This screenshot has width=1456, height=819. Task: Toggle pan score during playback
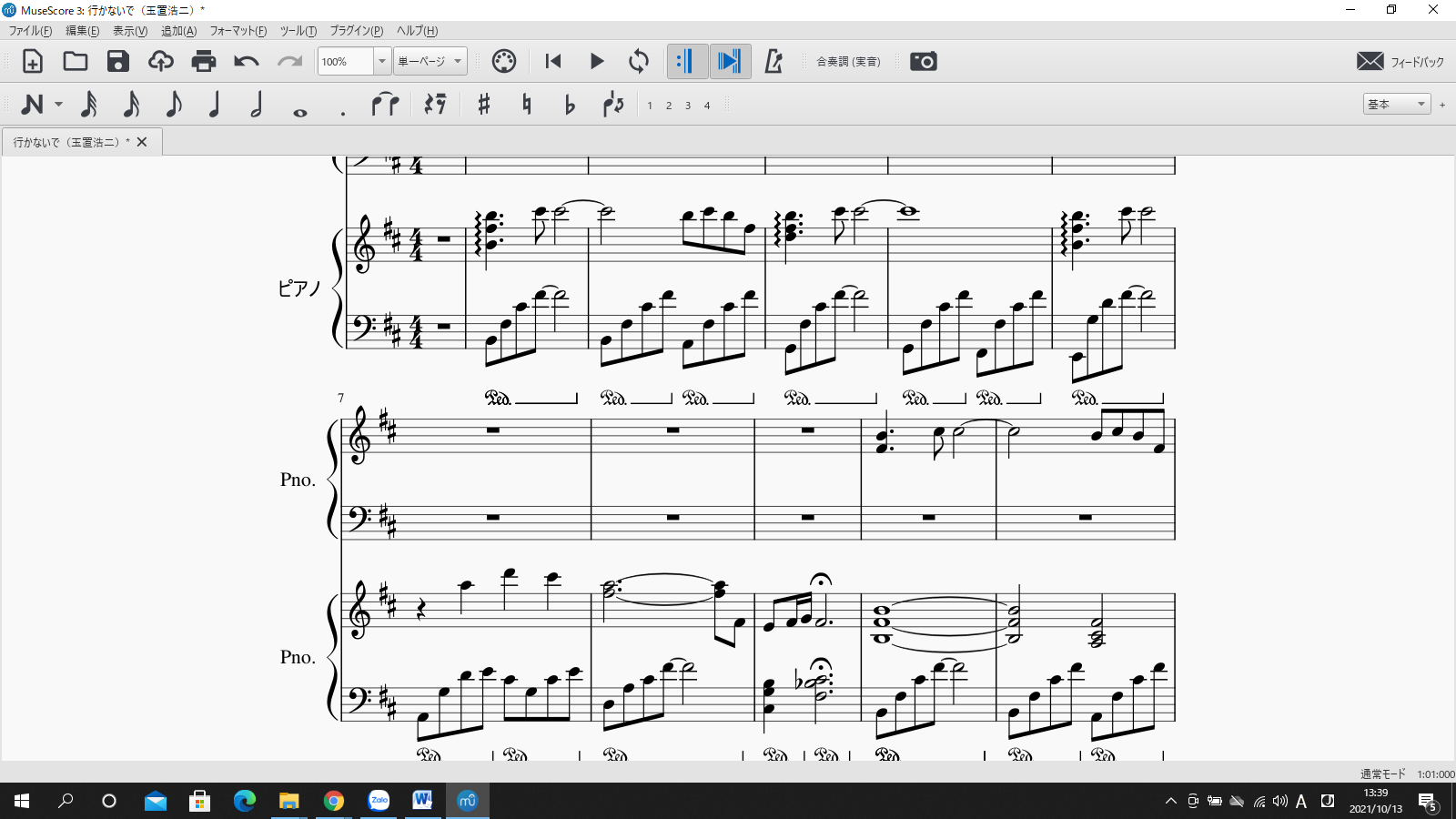(x=730, y=62)
